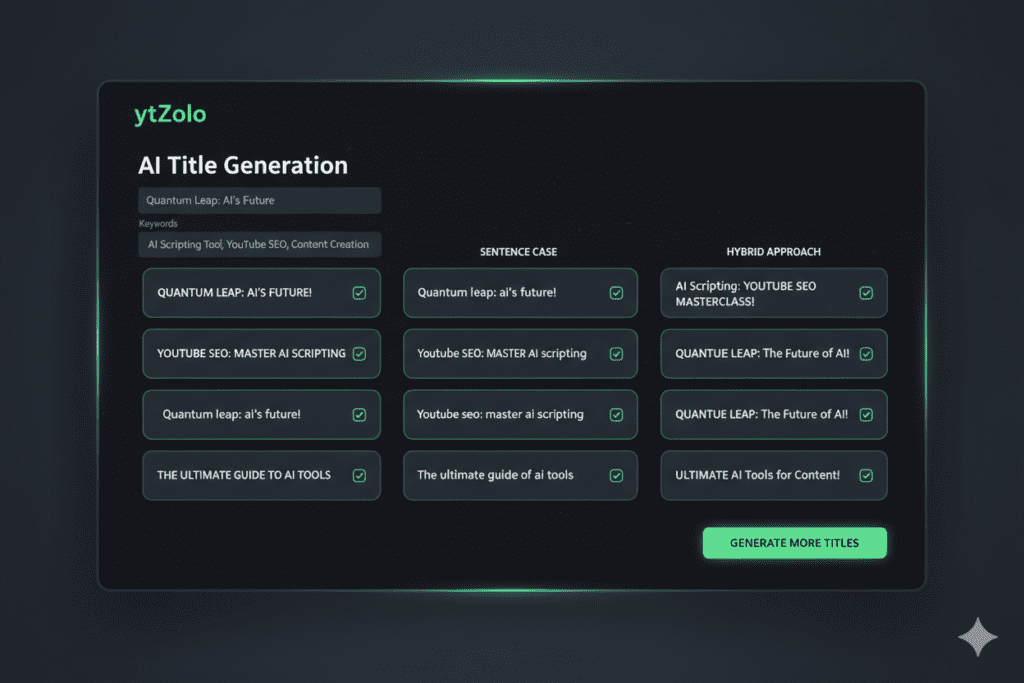
Task: Uncheck the "ULTIMATE AI Tools for Content!" title
Action: [x=866, y=476]
